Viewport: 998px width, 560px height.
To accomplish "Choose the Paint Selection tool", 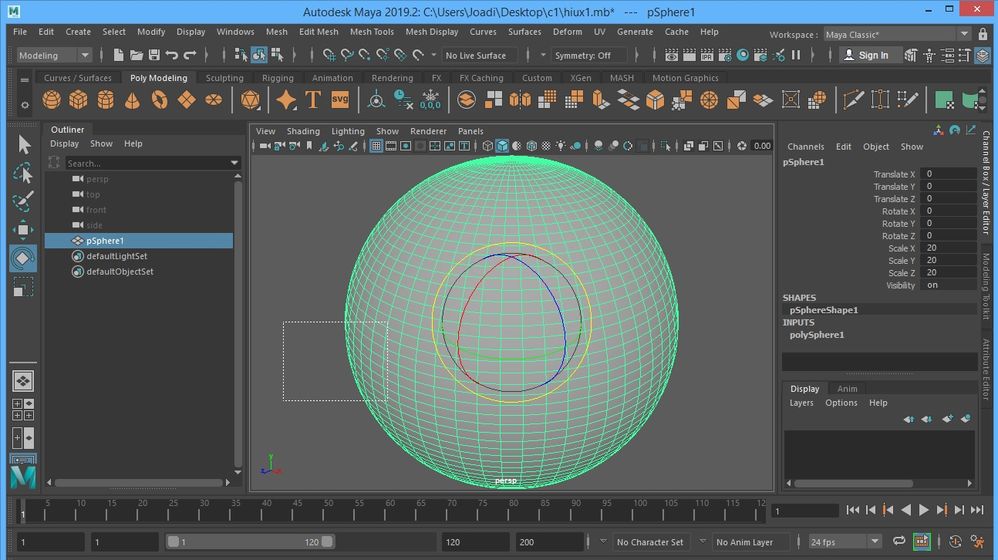I will (23, 202).
